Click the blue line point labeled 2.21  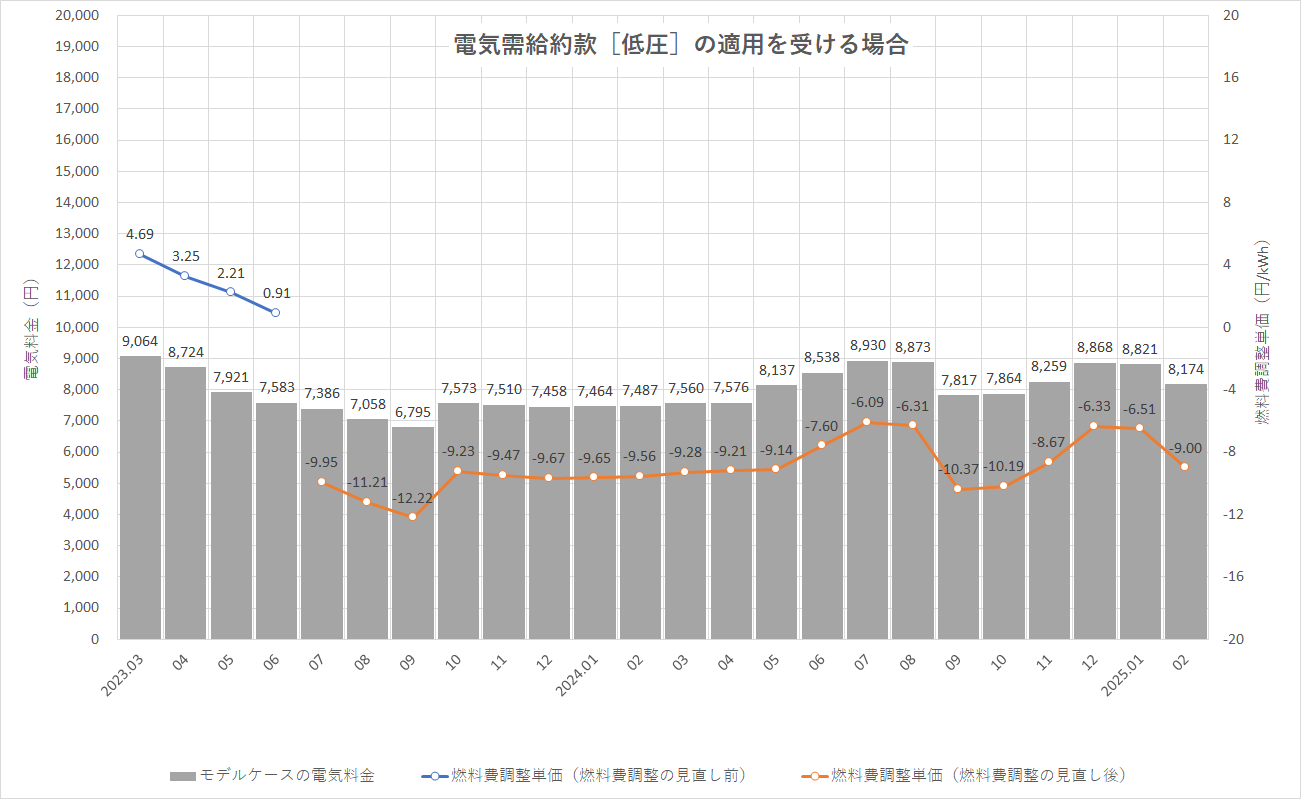[x=231, y=292]
